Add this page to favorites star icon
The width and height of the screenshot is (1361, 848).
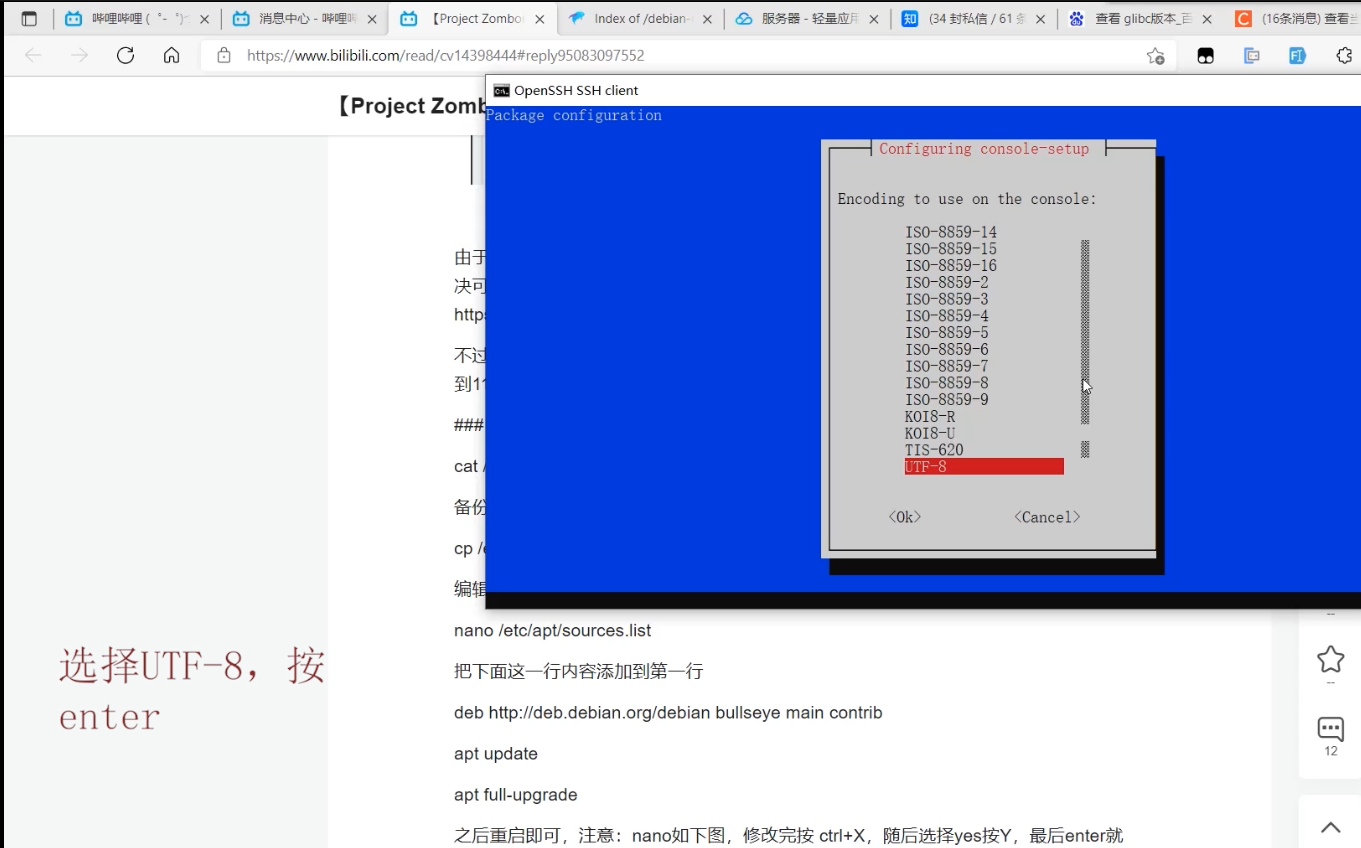1155,56
